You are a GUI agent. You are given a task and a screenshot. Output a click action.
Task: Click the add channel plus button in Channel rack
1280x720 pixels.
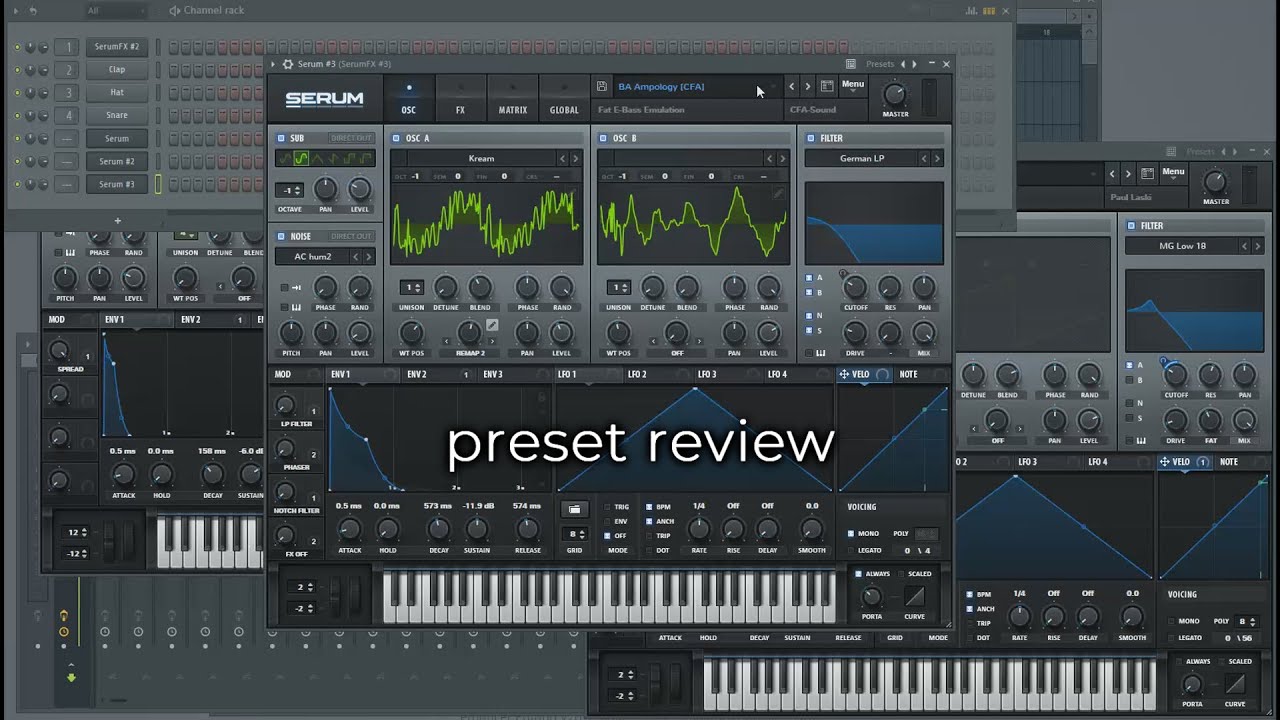click(x=117, y=221)
